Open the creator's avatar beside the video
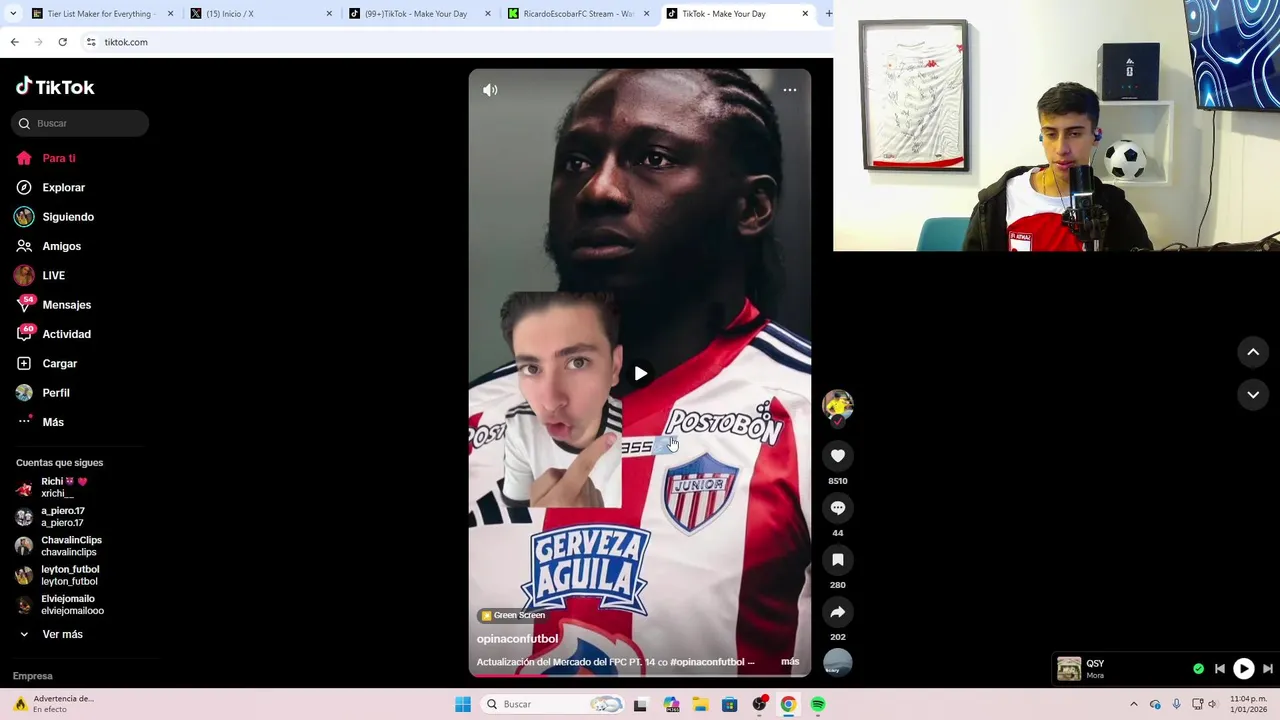 coord(838,404)
